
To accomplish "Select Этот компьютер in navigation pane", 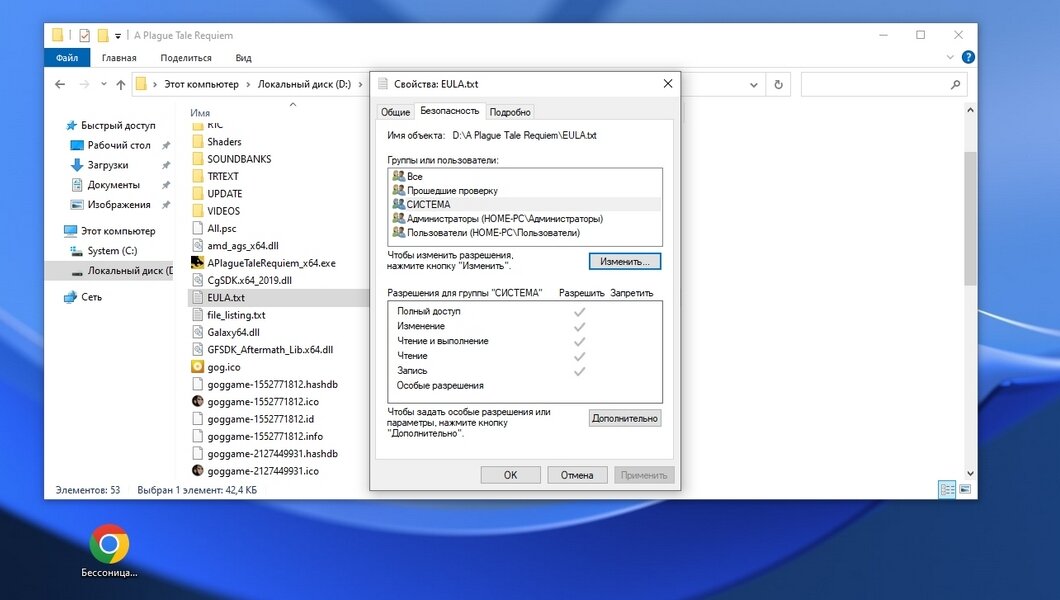I will (118, 230).
